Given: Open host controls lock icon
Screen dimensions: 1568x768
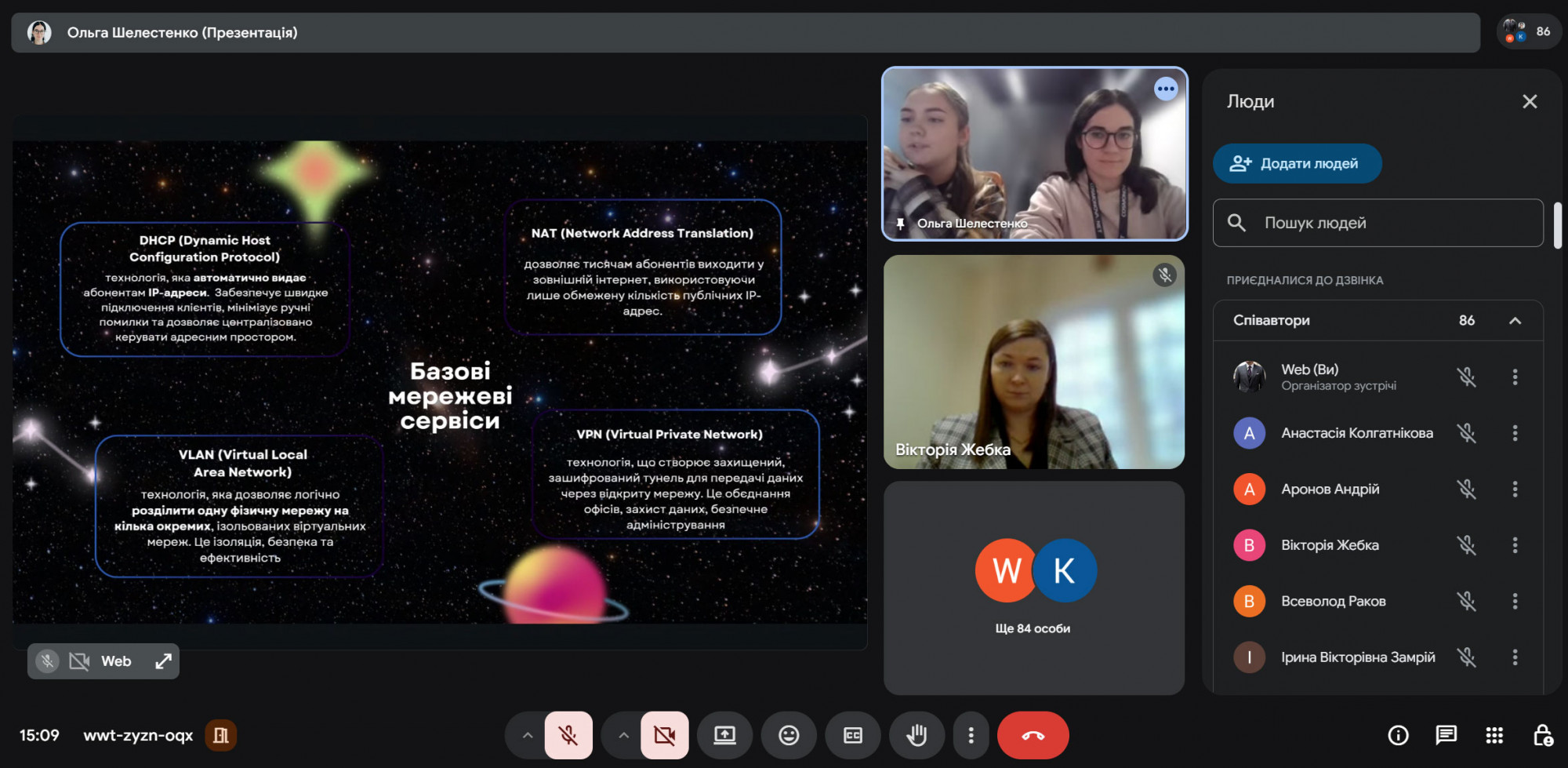Looking at the screenshot, I should click(1542, 735).
